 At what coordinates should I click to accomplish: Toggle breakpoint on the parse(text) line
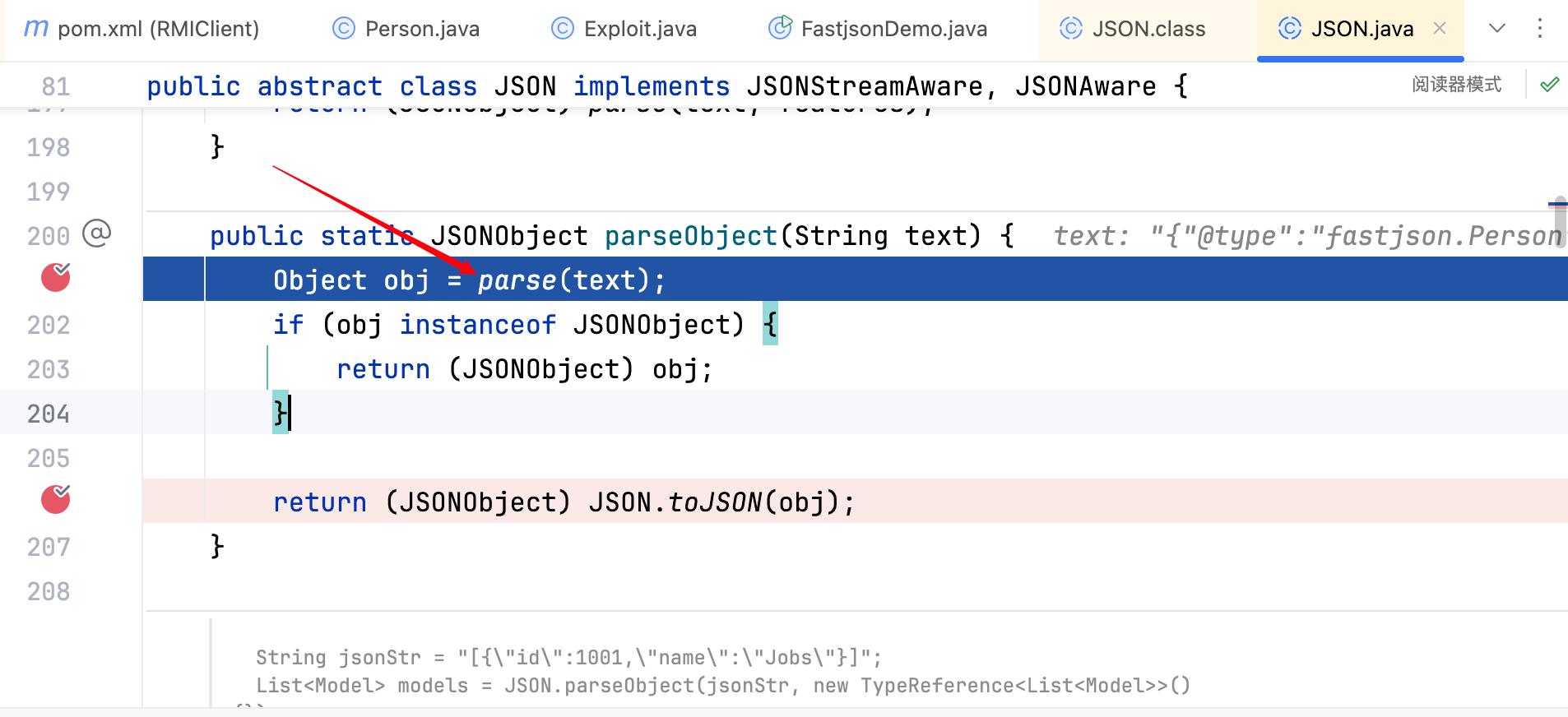point(56,278)
